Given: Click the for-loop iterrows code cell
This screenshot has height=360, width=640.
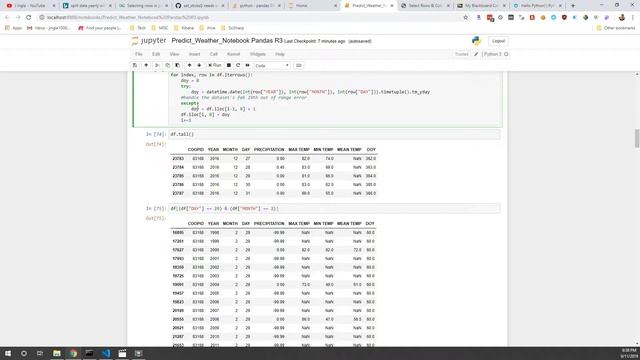Looking at the screenshot, I should [335, 98].
